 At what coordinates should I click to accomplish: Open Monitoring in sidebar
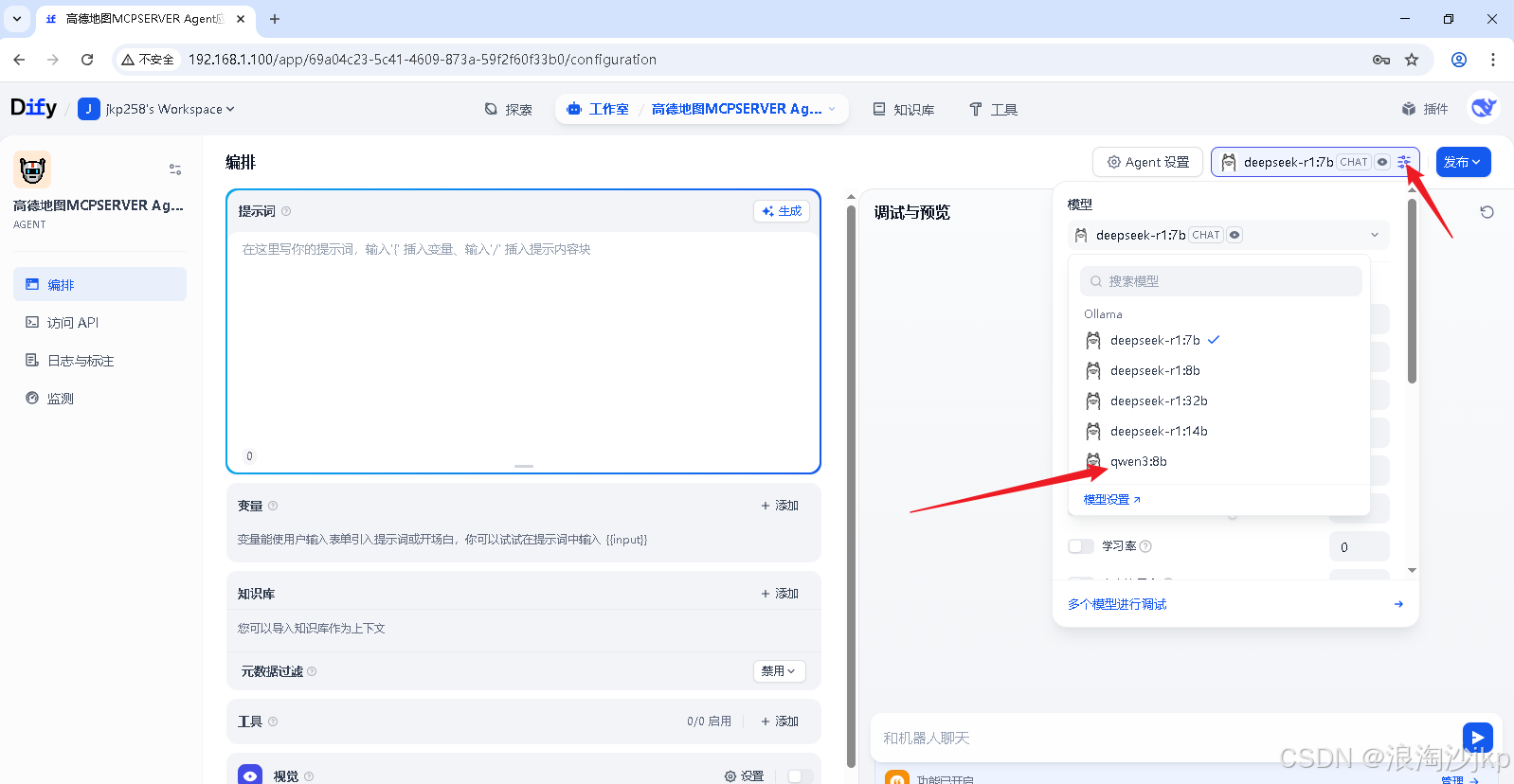click(x=99, y=398)
